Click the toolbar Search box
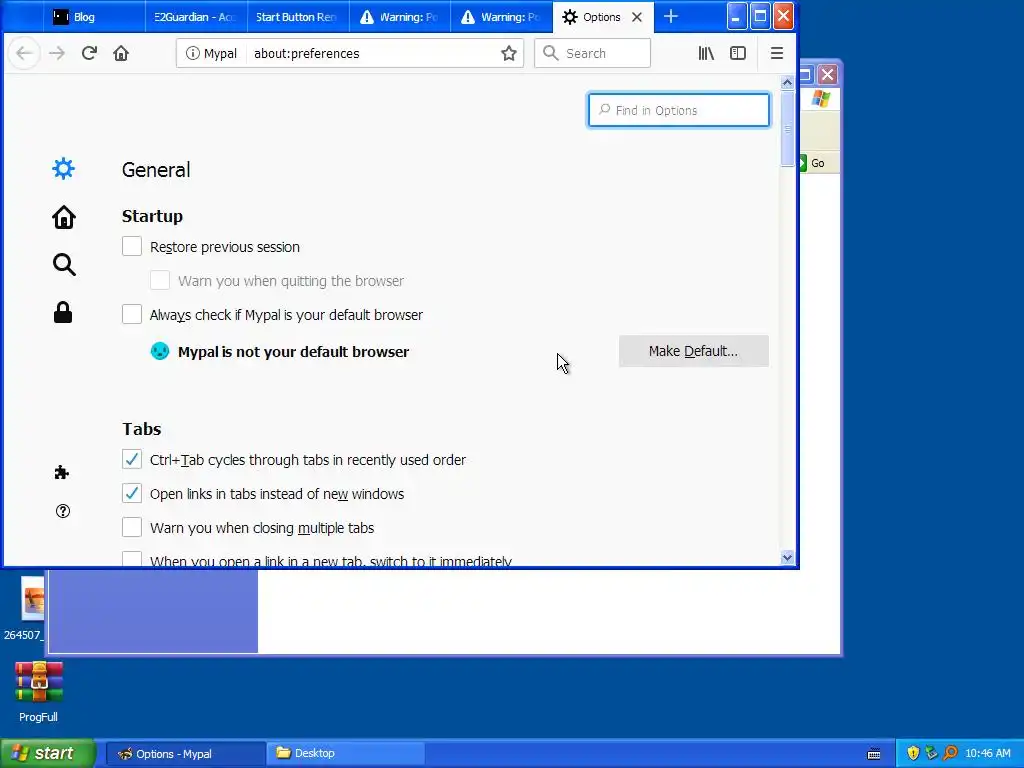 pos(592,53)
